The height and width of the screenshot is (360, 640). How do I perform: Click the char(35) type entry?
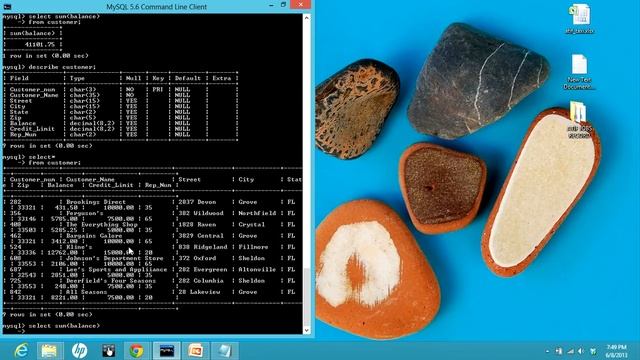click(x=84, y=95)
